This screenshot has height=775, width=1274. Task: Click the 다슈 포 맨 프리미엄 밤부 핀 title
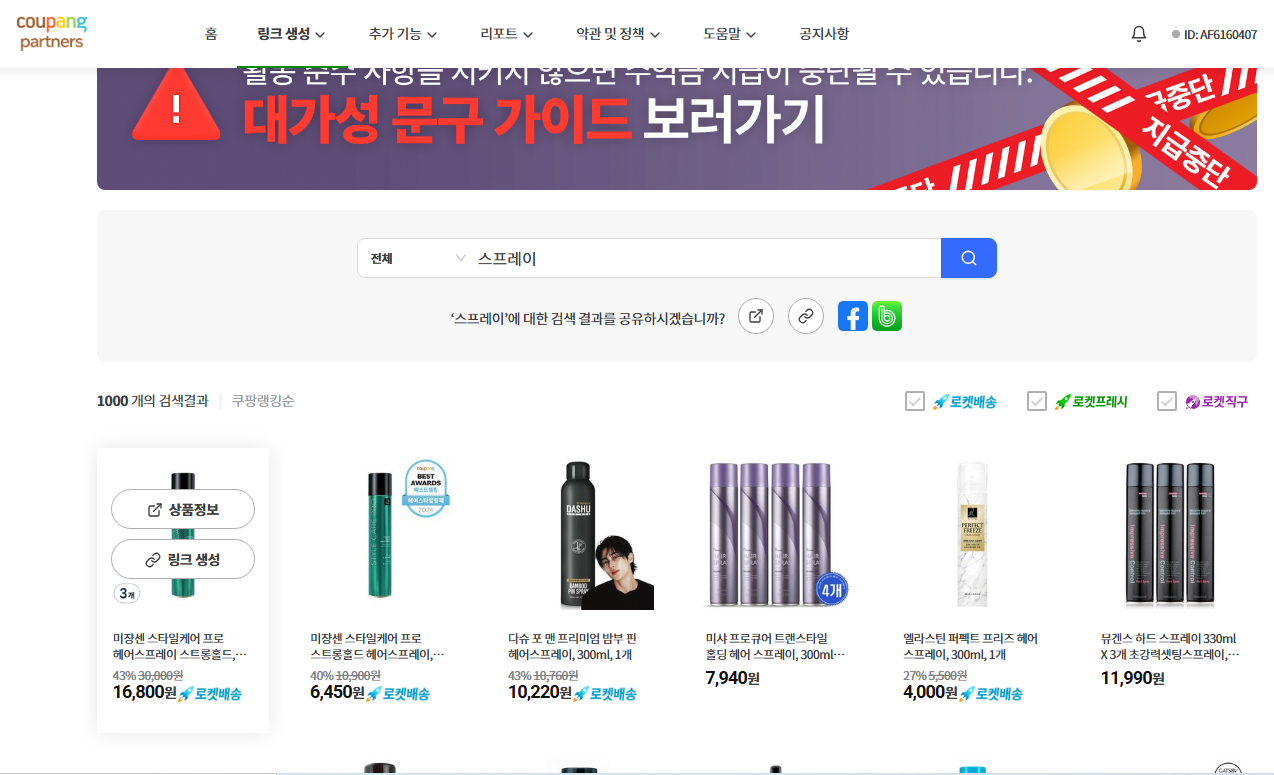(573, 646)
